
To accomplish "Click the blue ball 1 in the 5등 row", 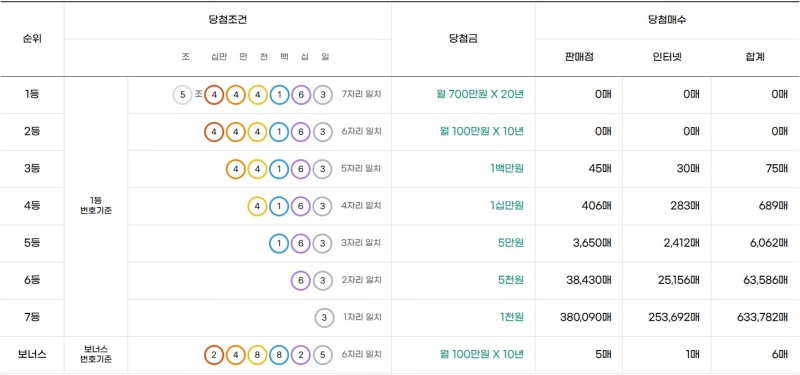I will click(x=279, y=243).
